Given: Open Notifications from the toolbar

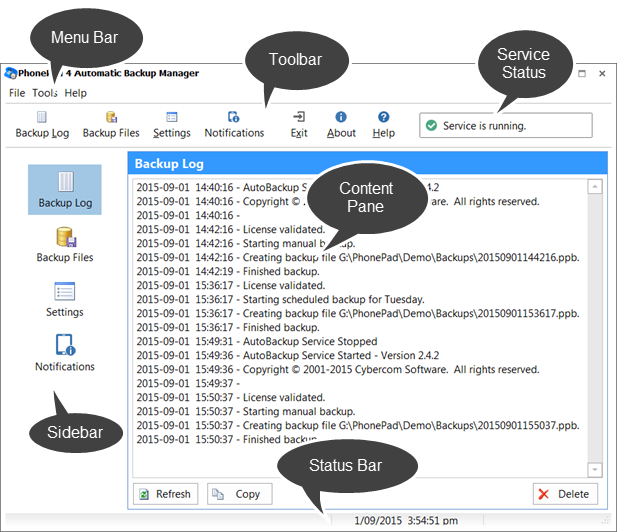Looking at the screenshot, I should [234, 125].
